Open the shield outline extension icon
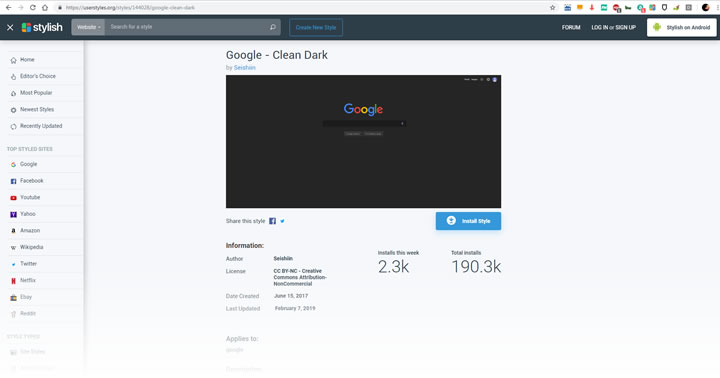720x378 pixels. [664, 7]
